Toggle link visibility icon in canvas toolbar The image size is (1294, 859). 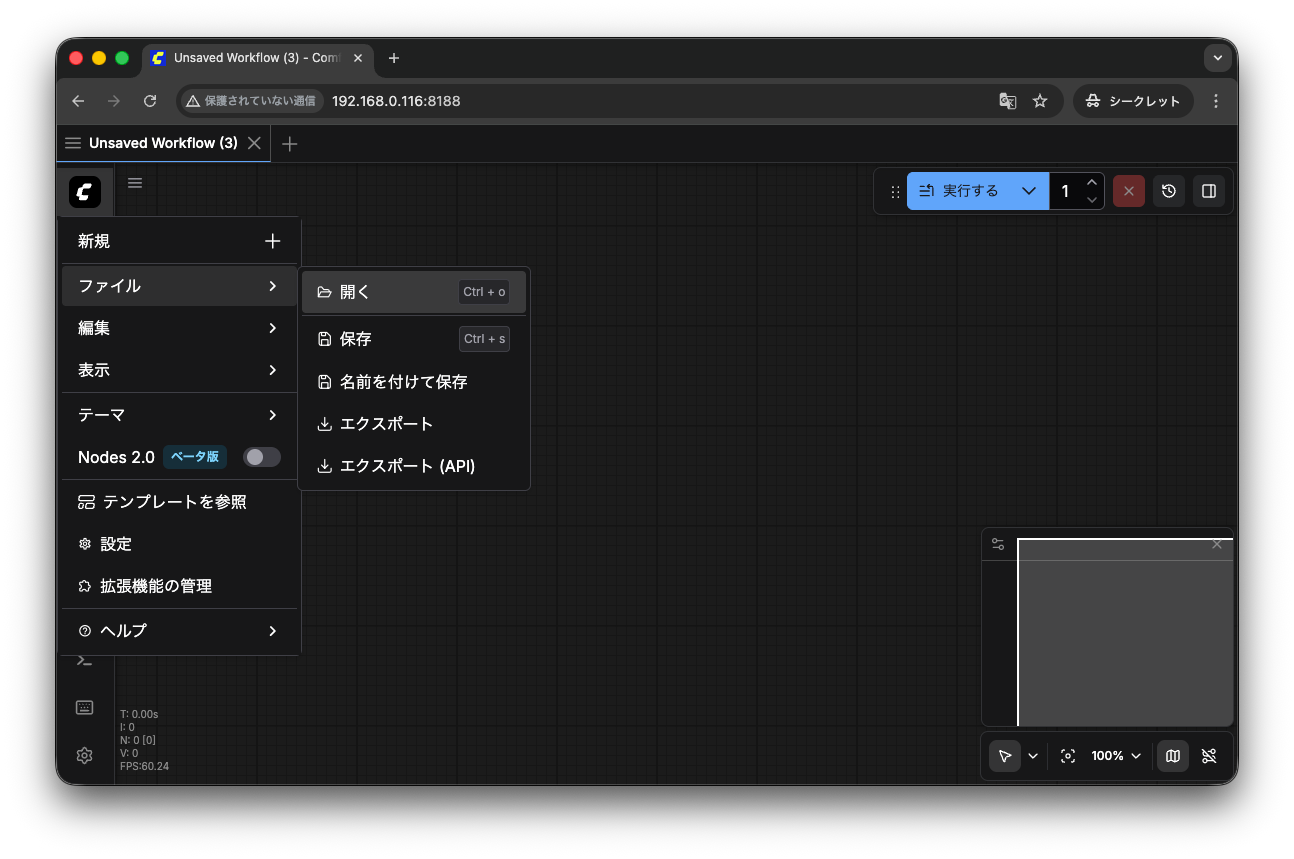point(1209,756)
